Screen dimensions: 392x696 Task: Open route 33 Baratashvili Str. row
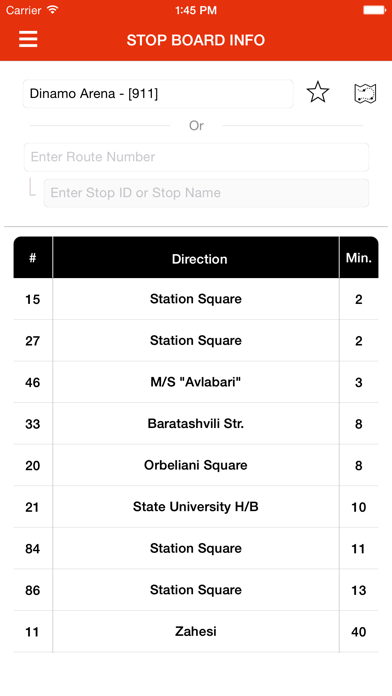coord(196,424)
